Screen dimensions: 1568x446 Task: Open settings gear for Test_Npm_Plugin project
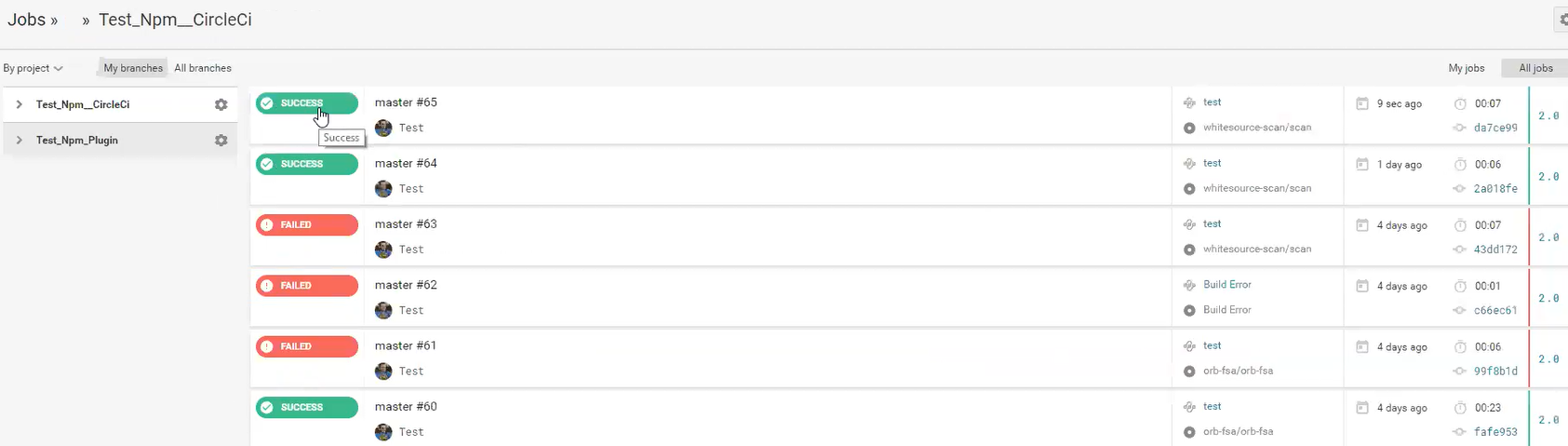coord(221,140)
